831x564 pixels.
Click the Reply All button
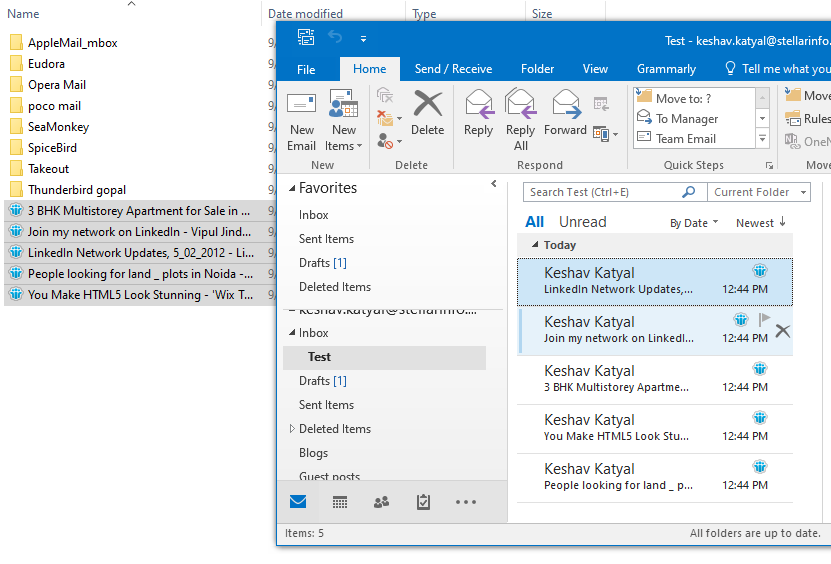point(520,121)
